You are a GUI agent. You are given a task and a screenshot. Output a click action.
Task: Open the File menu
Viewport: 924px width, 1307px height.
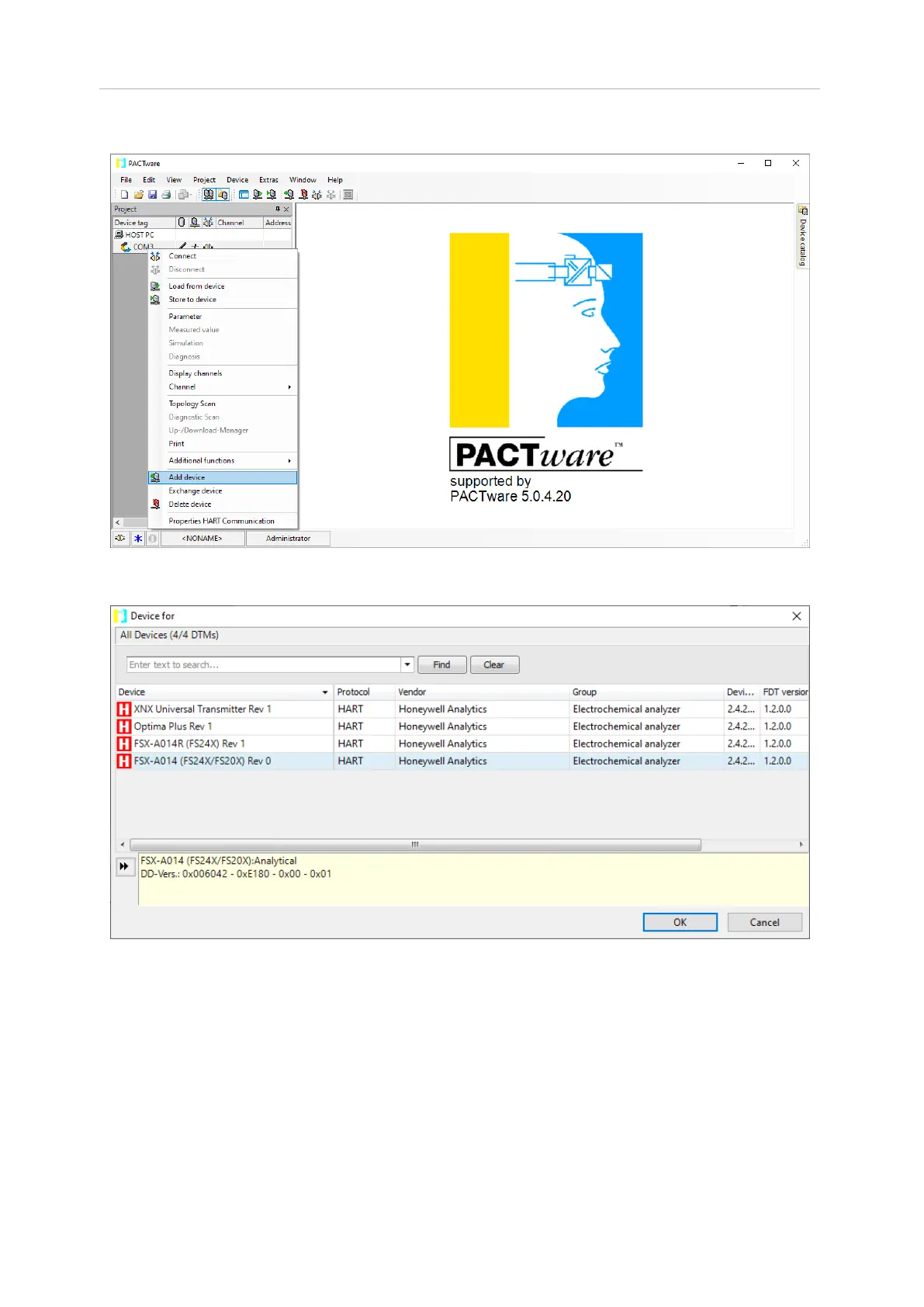tap(126, 179)
